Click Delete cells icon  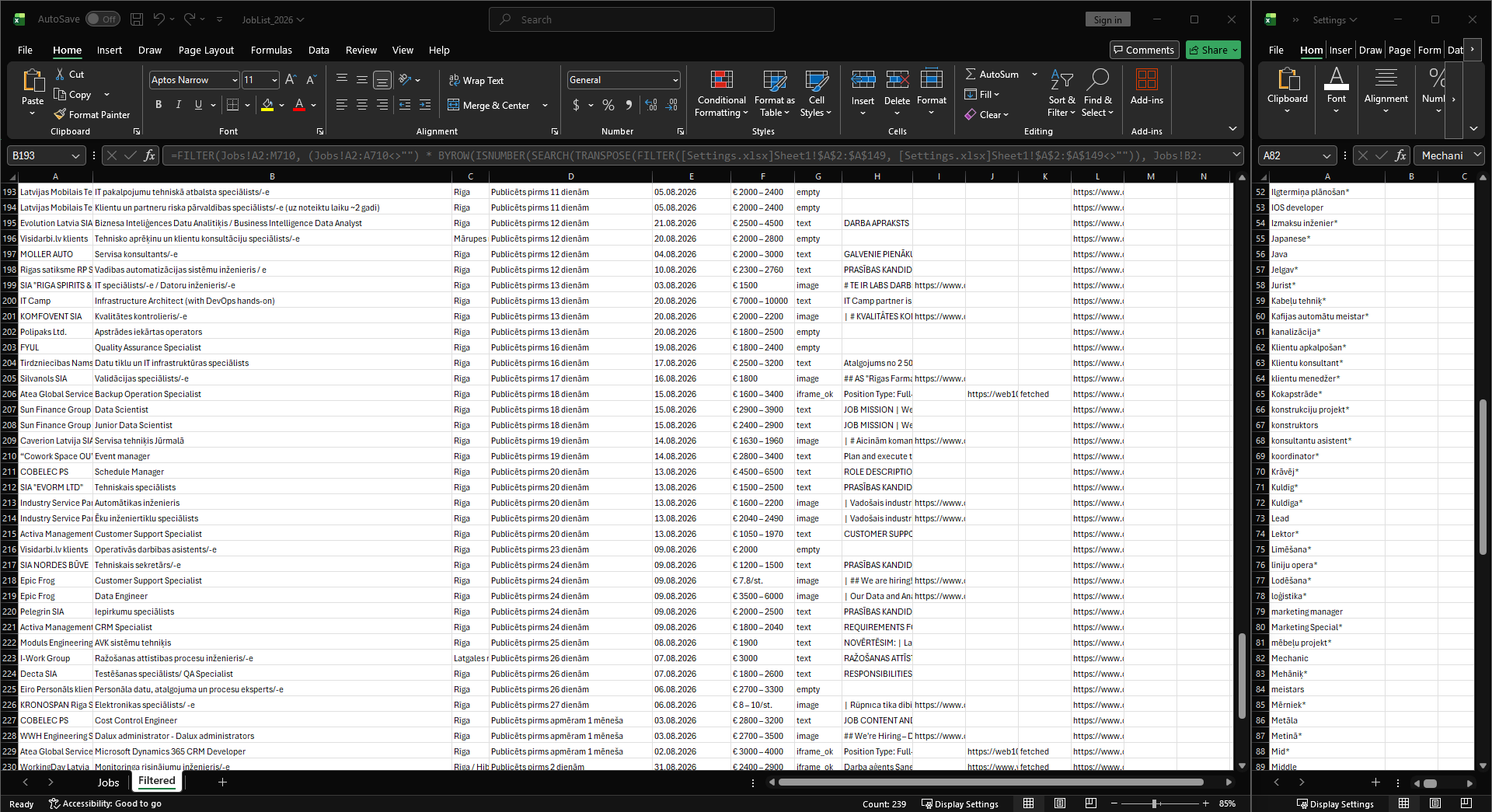pos(897,79)
